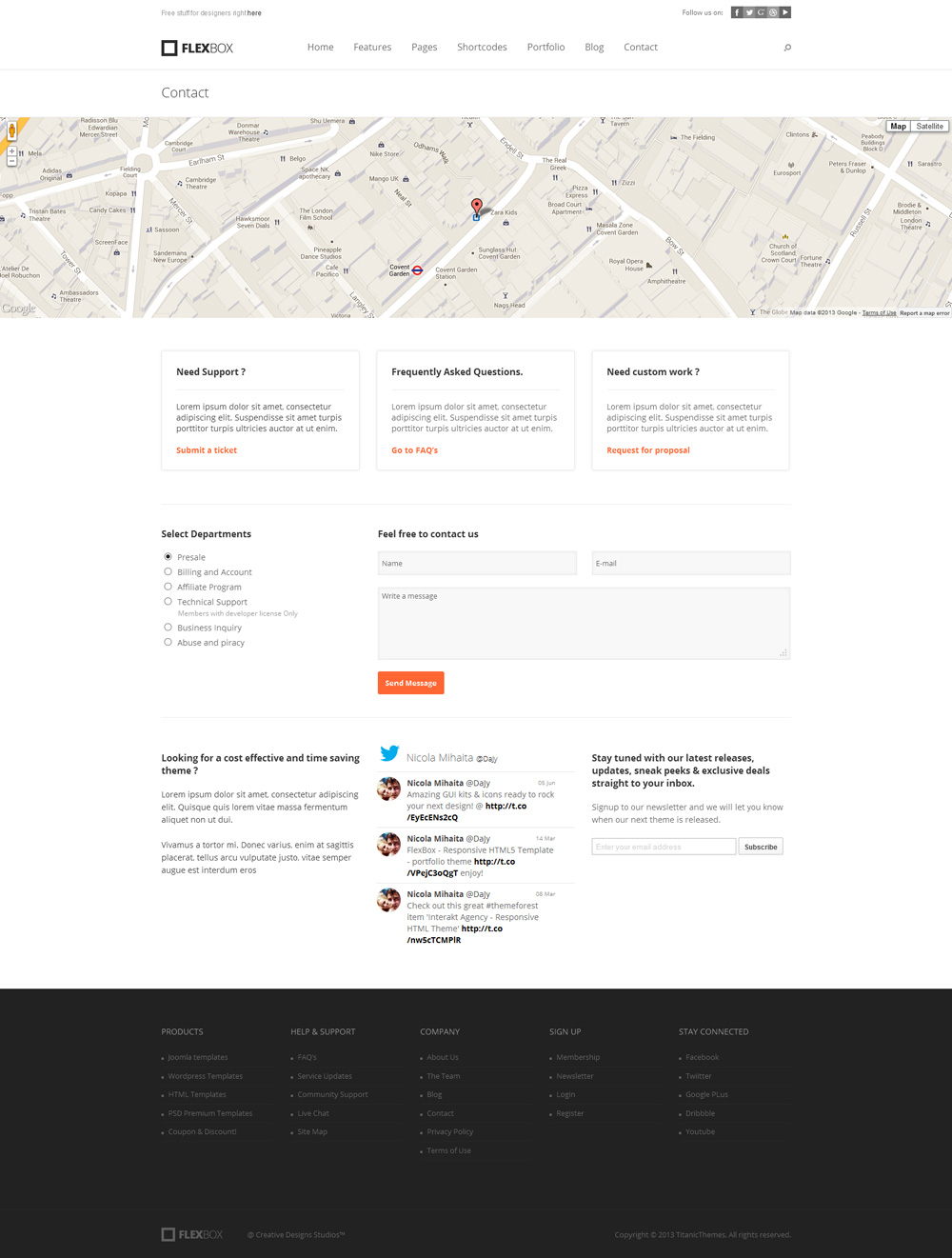
Task: Open the Request for proposal link
Action: click(648, 449)
